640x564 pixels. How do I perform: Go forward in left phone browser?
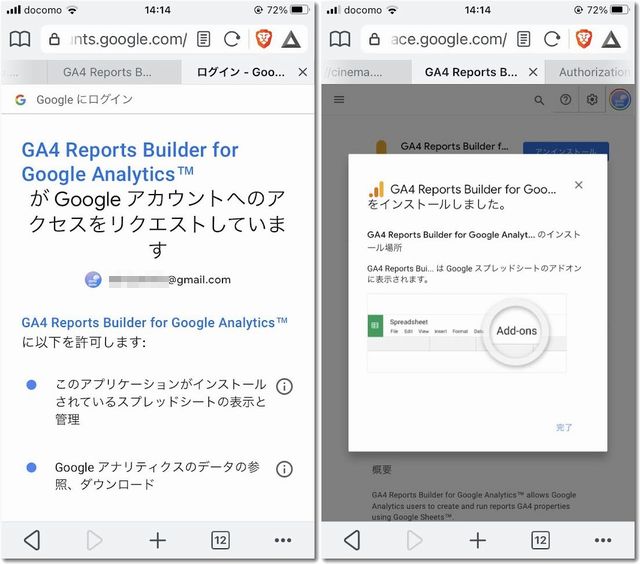[95, 540]
